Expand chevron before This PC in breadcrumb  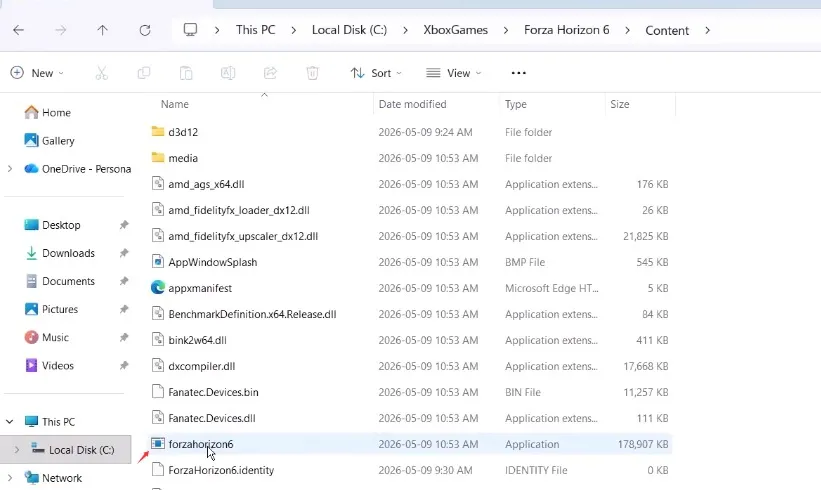tap(217, 30)
